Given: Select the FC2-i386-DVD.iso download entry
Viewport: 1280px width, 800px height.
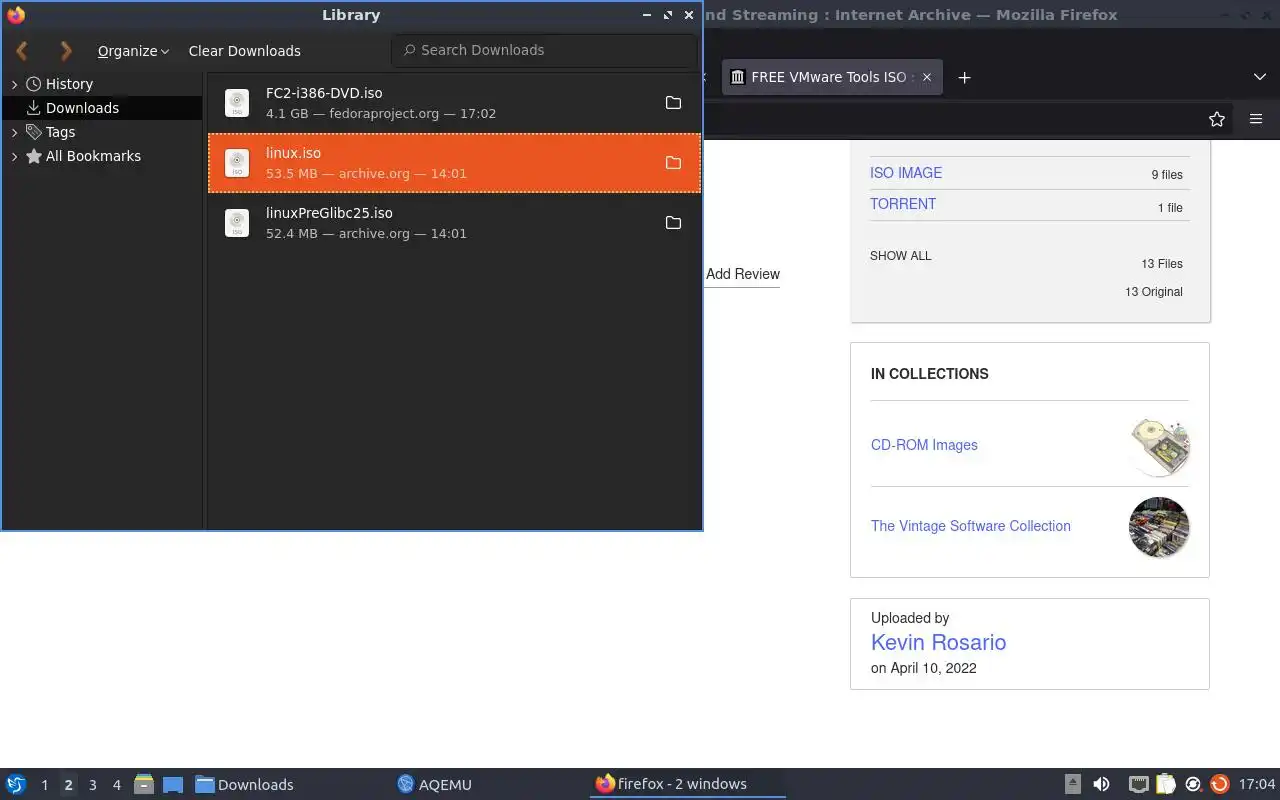Looking at the screenshot, I should click(454, 103).
